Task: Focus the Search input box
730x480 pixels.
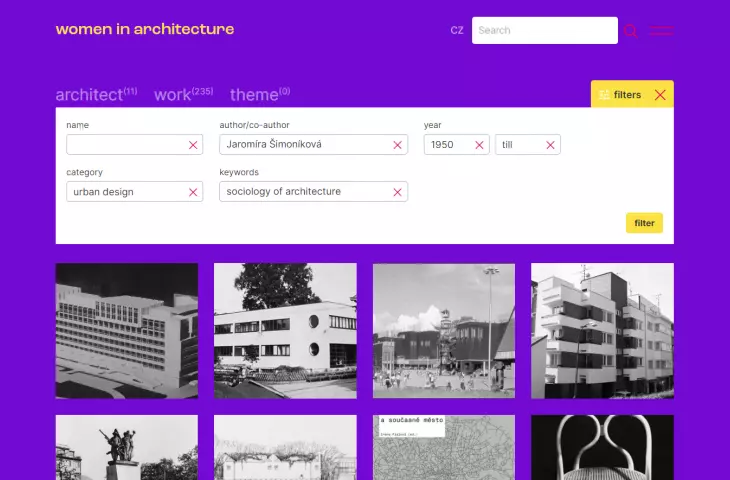Action: coord(545,31)
